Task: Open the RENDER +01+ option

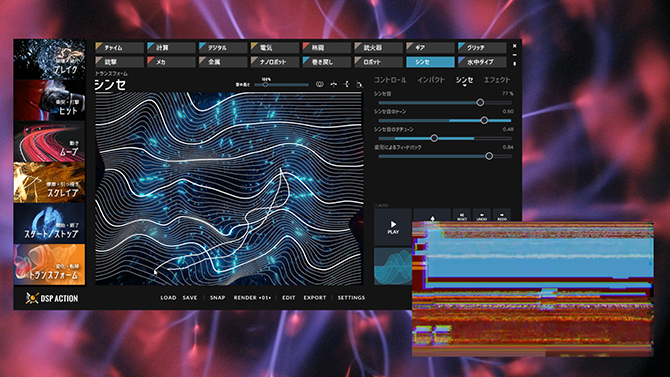Action: click(x=252, y=297)
